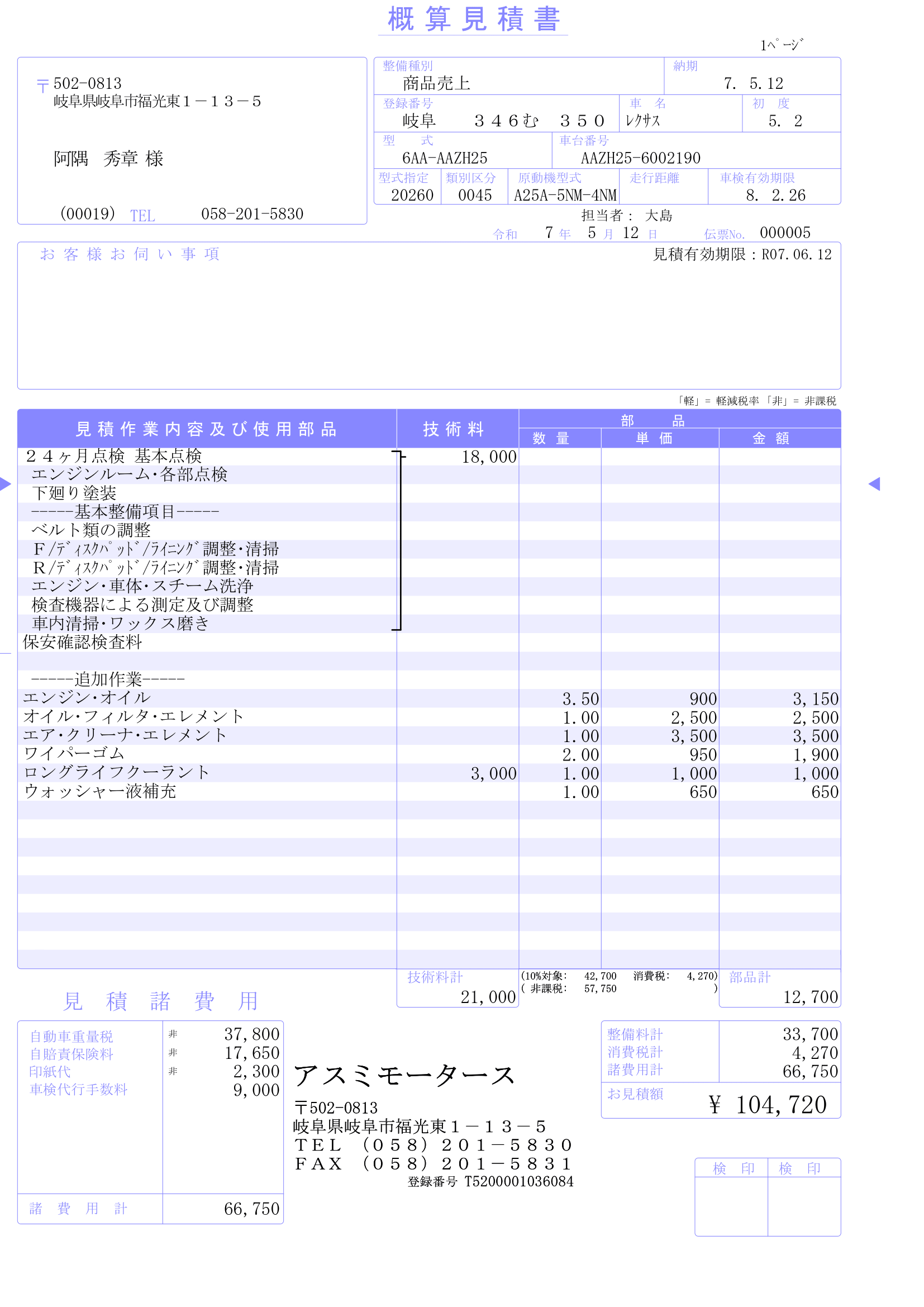Screen dimensions: 924x1307
Task: Click delivery date 7. 5.12
Action: point(753,84)
